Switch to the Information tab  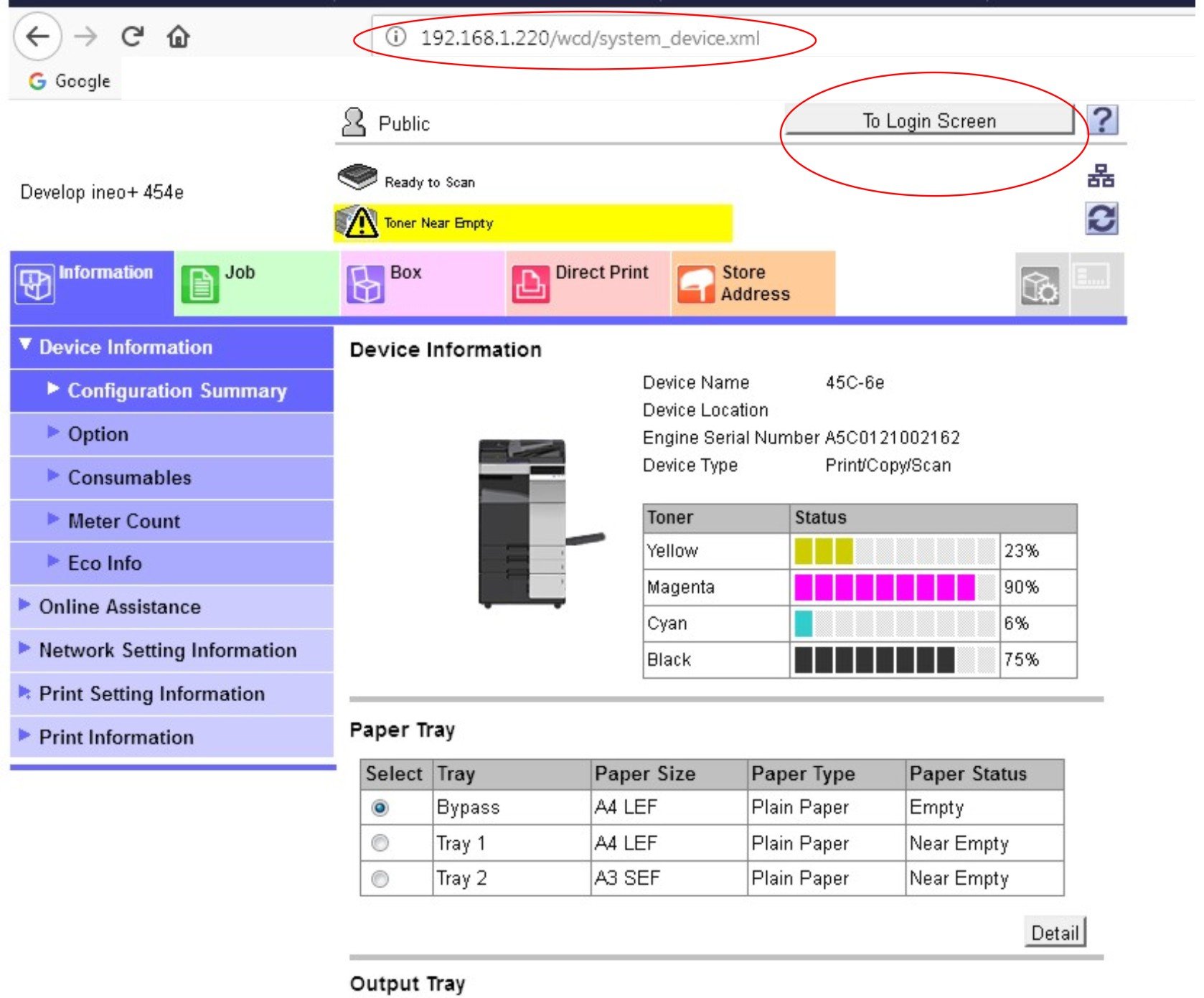click(92, 283)
